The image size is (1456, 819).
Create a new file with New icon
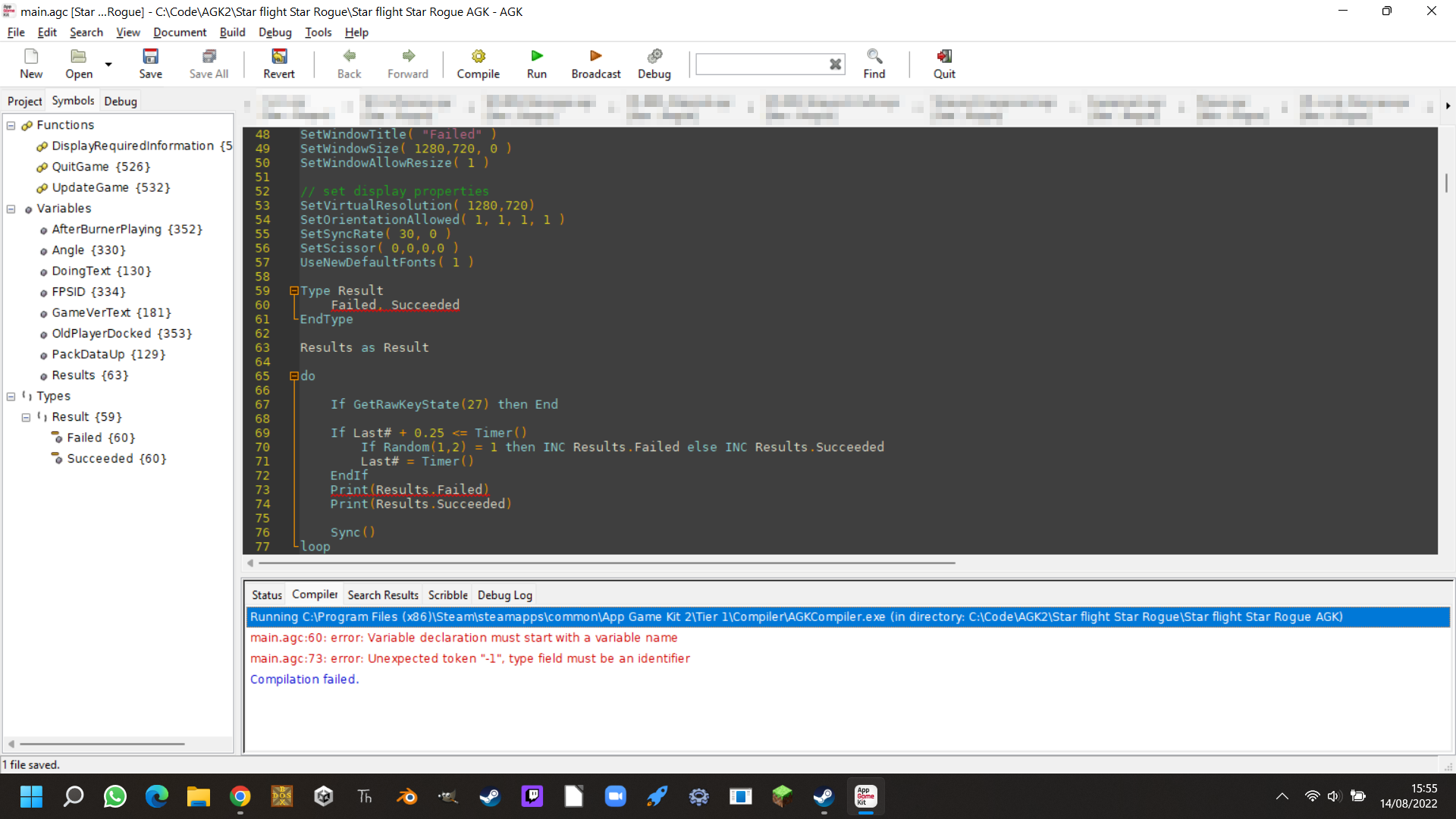(31, 64)
